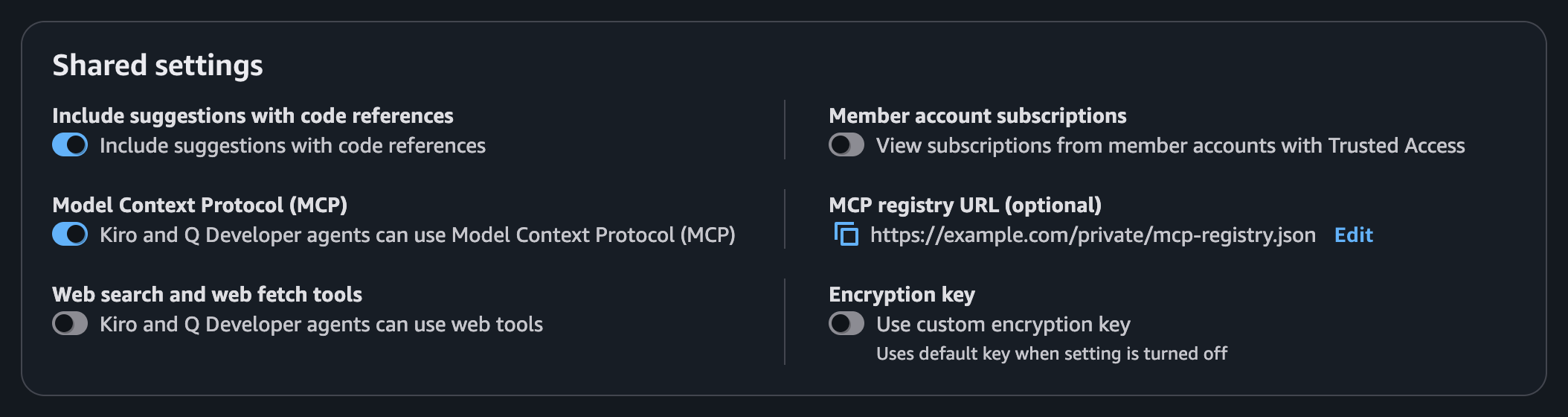
Task: Turn off the Model Context Protocol switch
Action: [x=70, y=235]
